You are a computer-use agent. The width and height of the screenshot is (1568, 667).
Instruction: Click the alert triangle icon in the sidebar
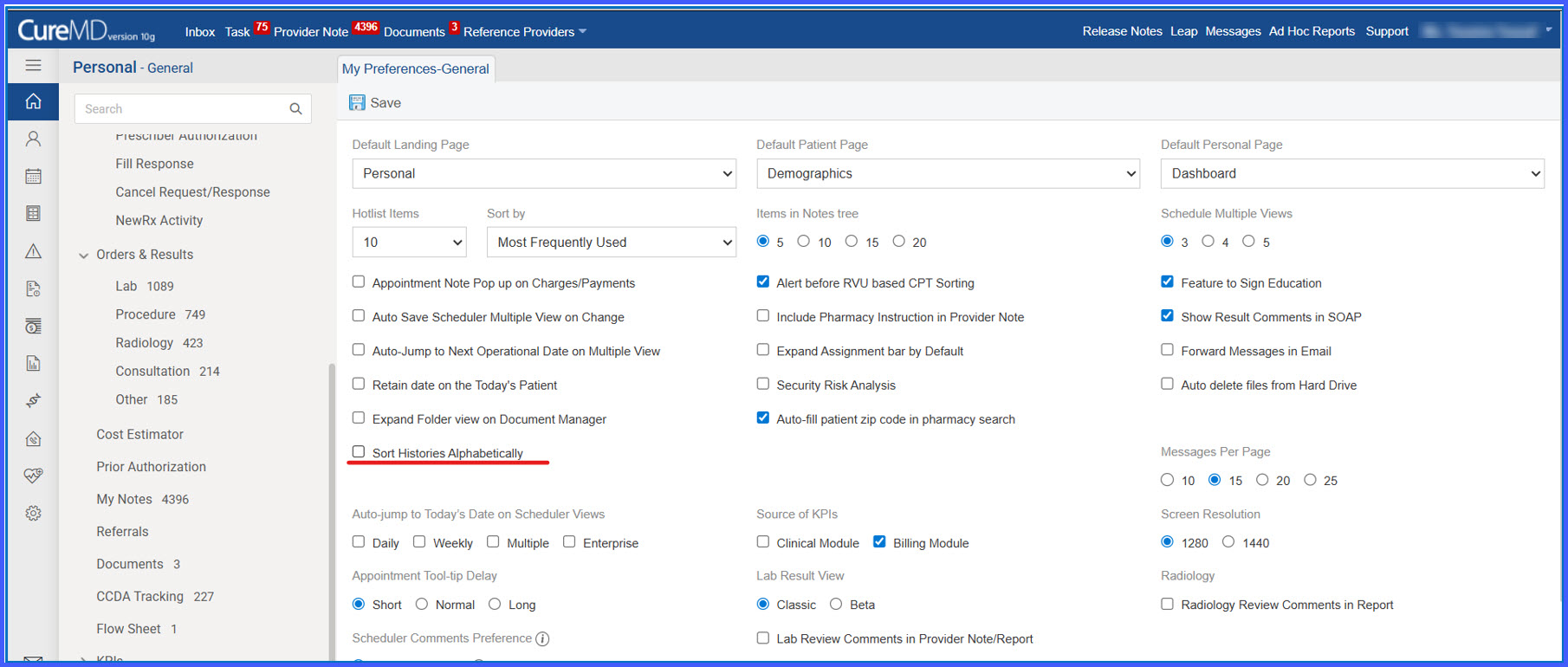pos(33,251)
